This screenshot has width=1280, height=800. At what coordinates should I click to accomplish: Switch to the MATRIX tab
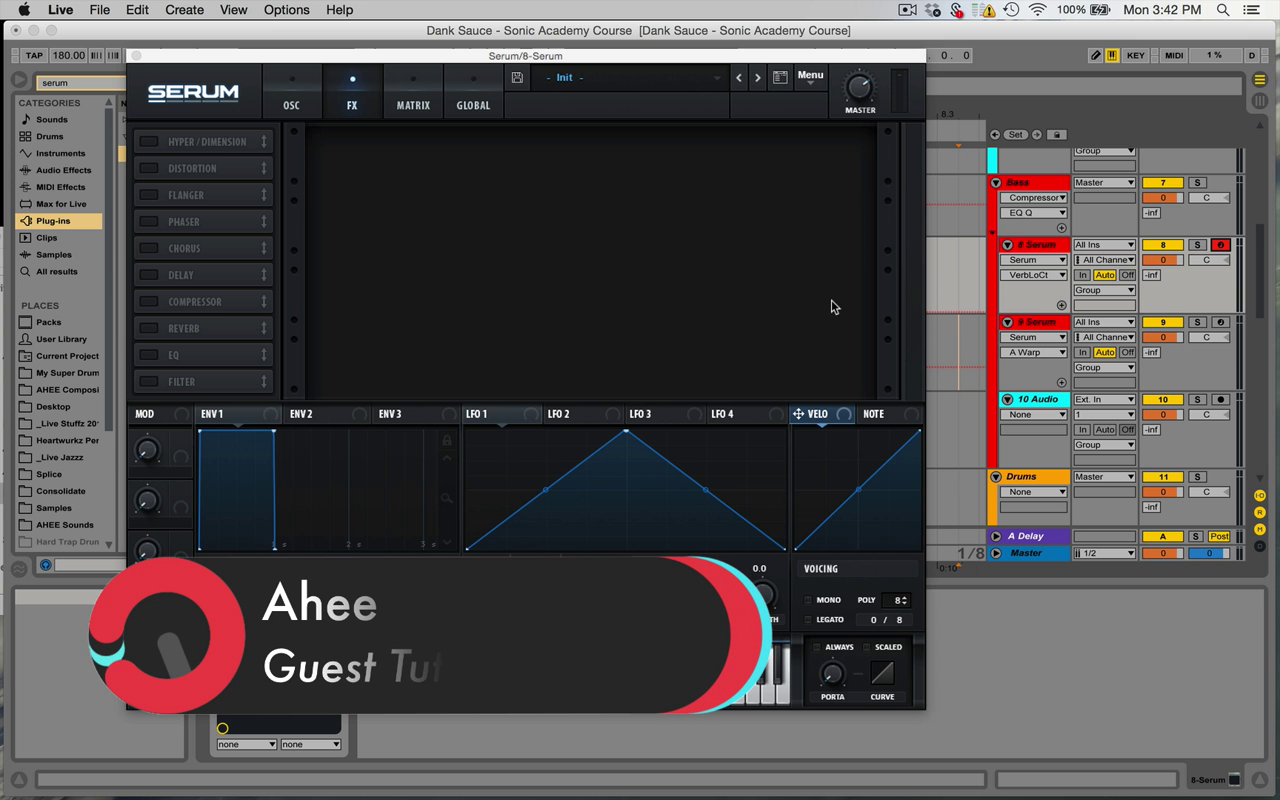pyautogui.click(x=413, y=93)
